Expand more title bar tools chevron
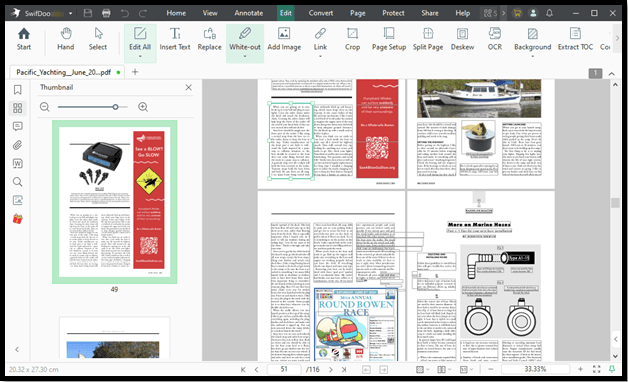 [x=503, y=13]
